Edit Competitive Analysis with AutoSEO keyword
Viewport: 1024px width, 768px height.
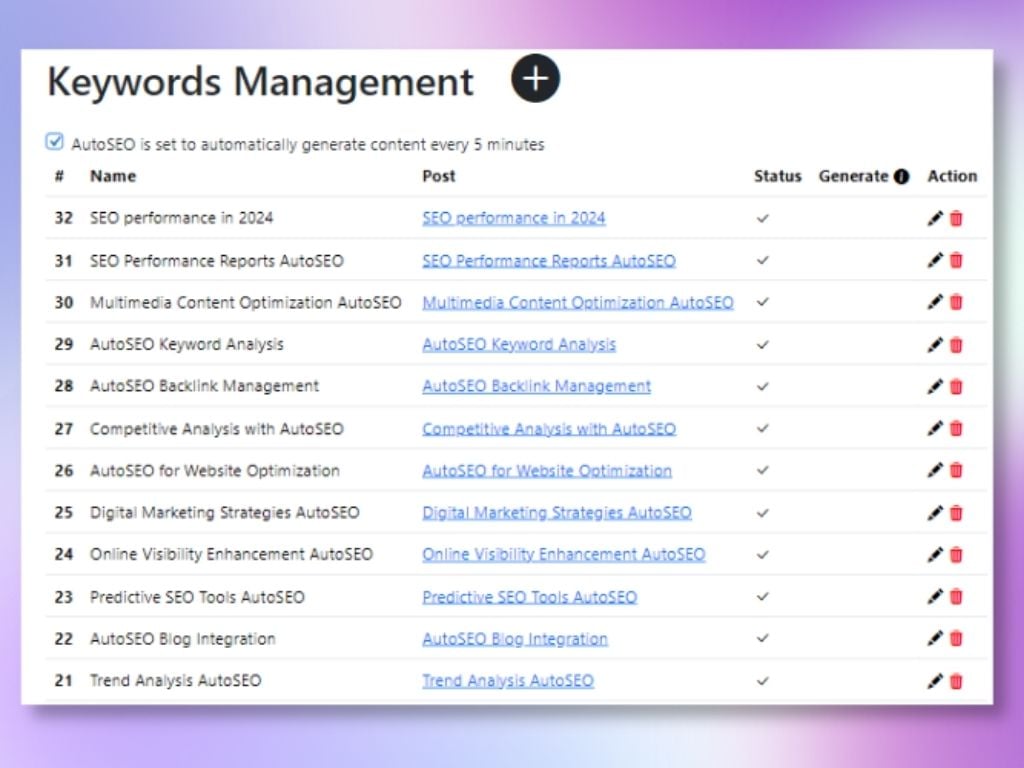pos(935,429)
